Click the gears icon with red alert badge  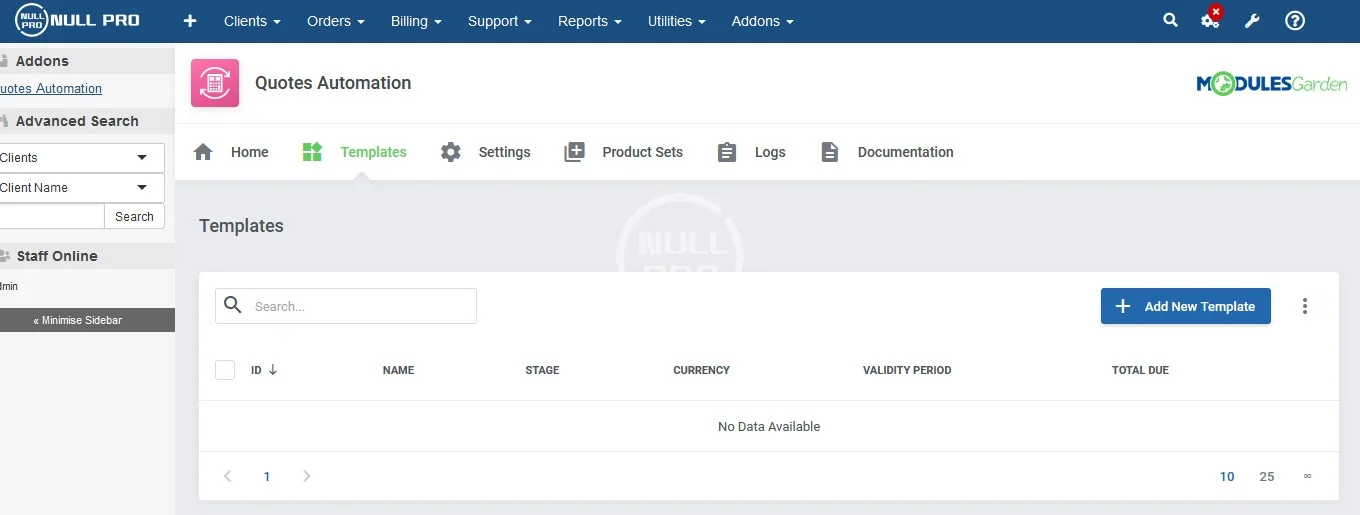click(1210, 20)
